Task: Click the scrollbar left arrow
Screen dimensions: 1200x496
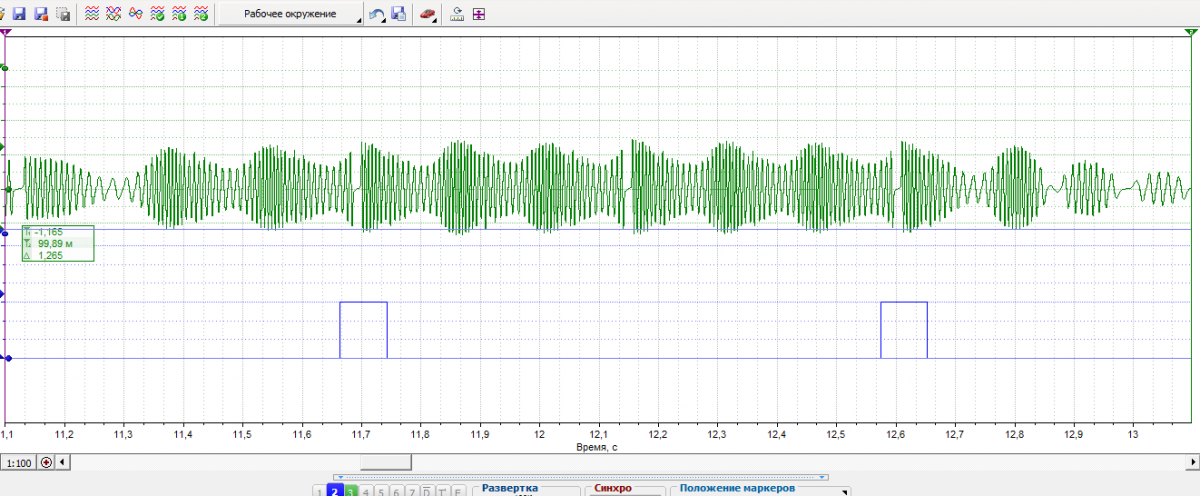Action: click(64, 463)
